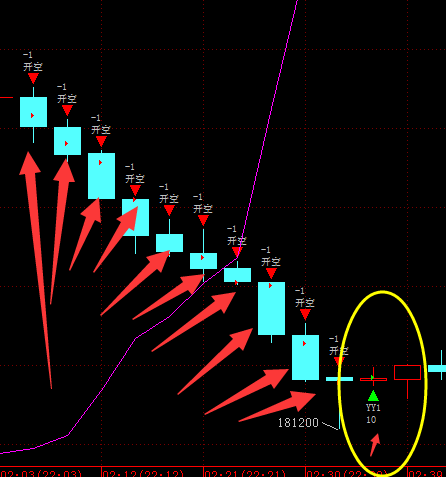
Task: Click red 开空 triangle over the flat cyan candle
Action: (x=339, y=362)
